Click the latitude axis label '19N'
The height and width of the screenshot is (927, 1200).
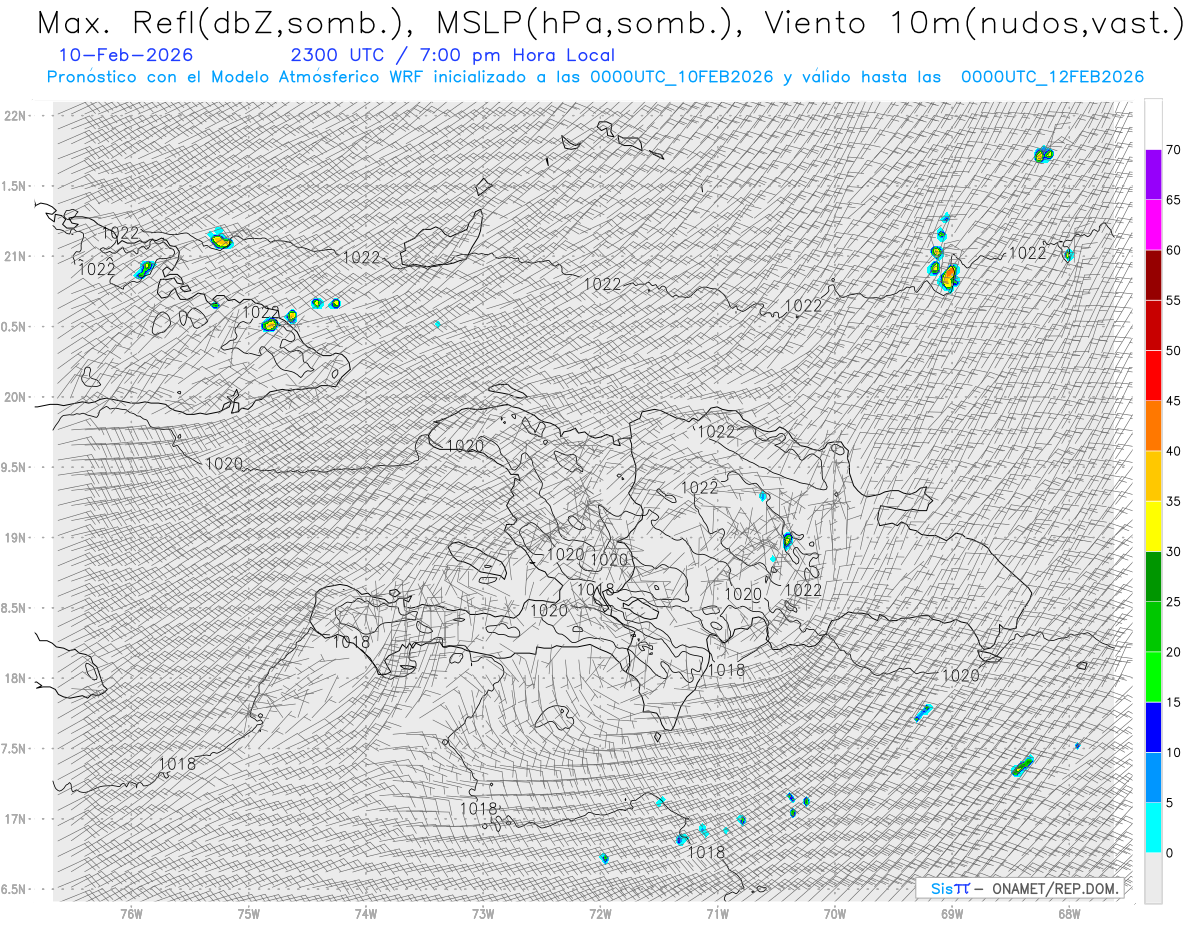click(x=16, y=538)
